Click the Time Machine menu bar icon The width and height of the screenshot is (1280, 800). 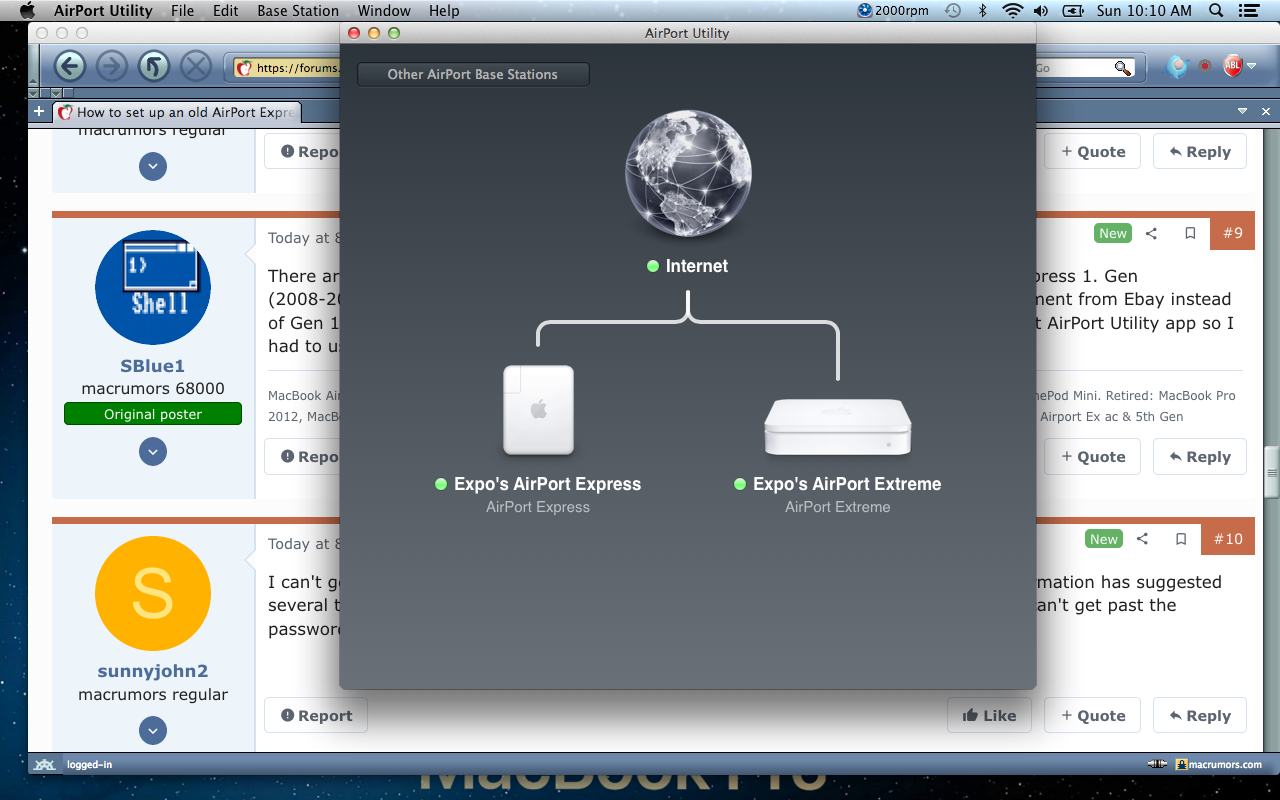pyautogui.click(x=953, y=11)
